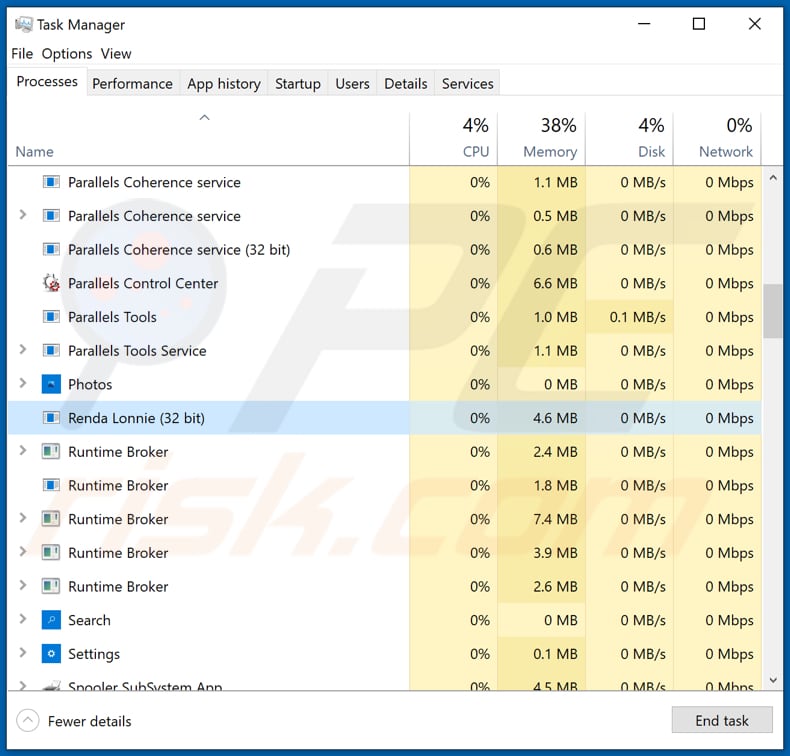The width and height of the screenshot is (790, 756).
Task: Click the Parallels Coherence service (32 bit) icon
Action: coord(51,249)
